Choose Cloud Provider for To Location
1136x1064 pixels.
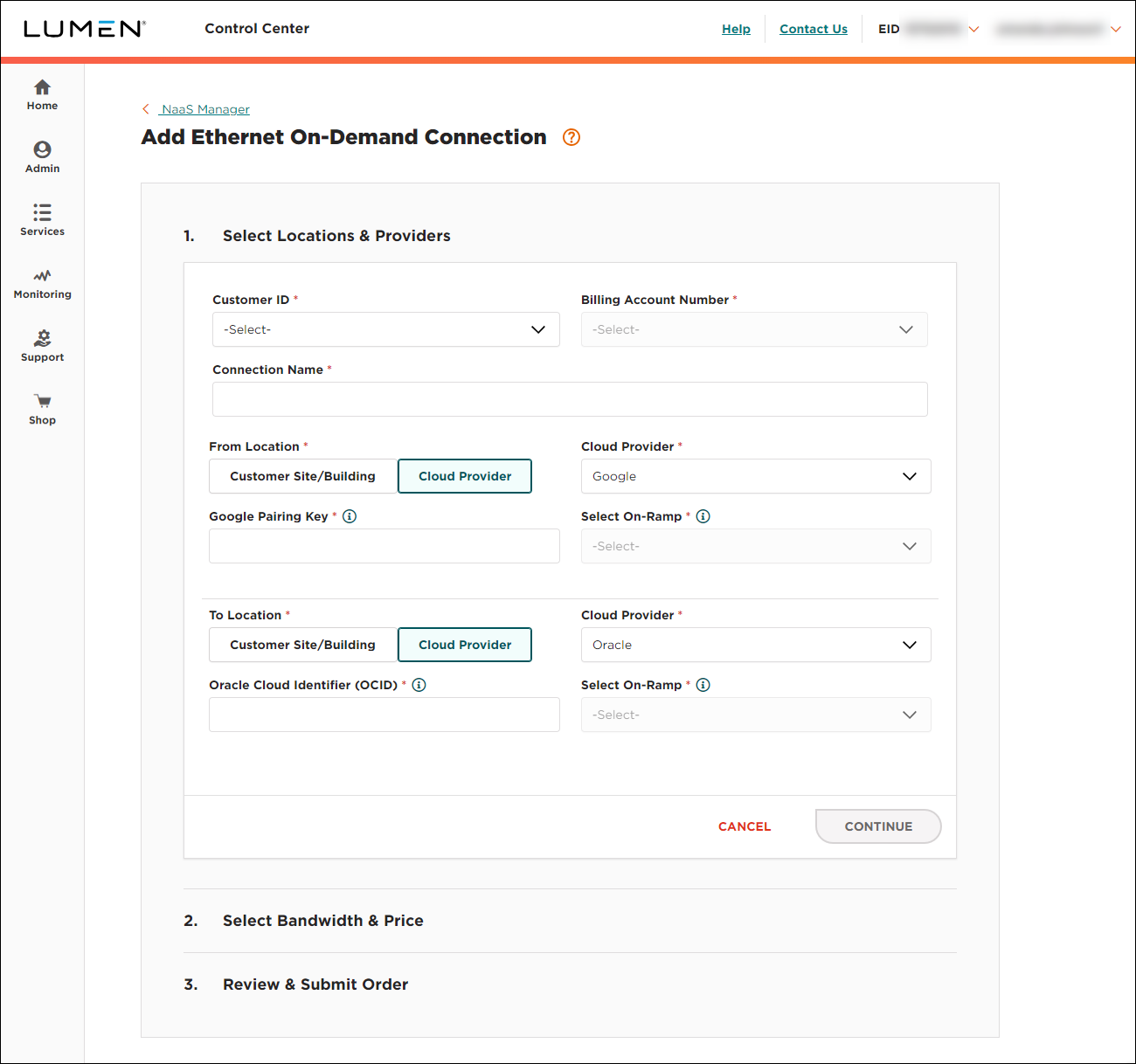[465, 645]
